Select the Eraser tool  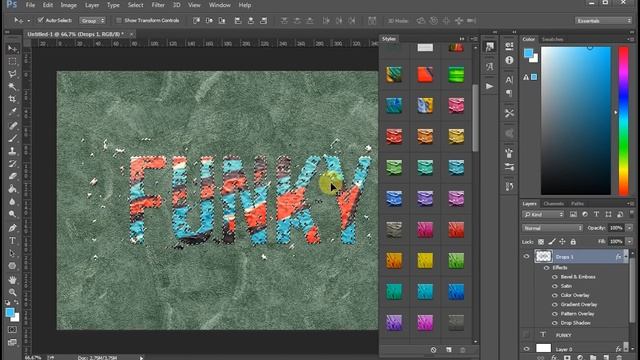click(x=13, y=176)
